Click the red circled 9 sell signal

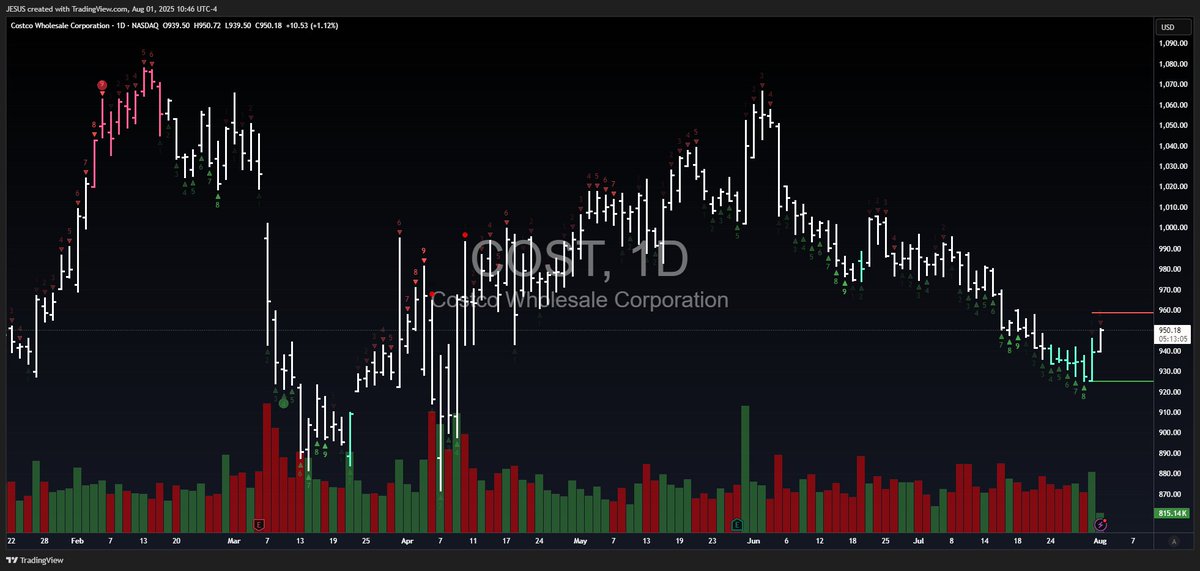pos(102,86)
